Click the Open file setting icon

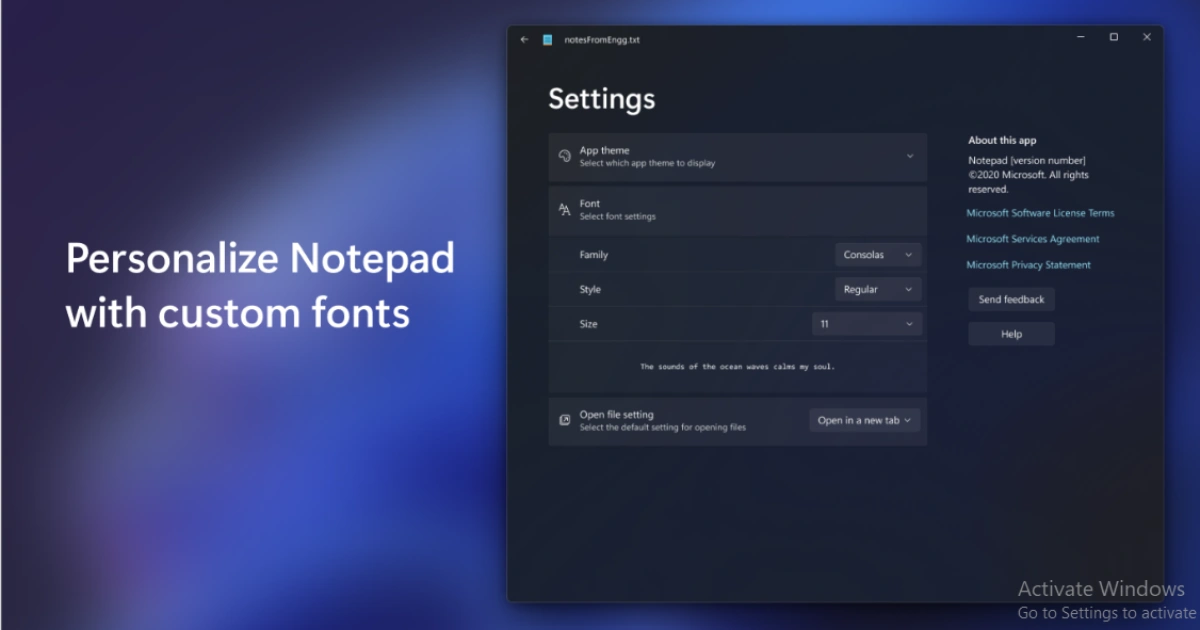[x=563, y=420]
